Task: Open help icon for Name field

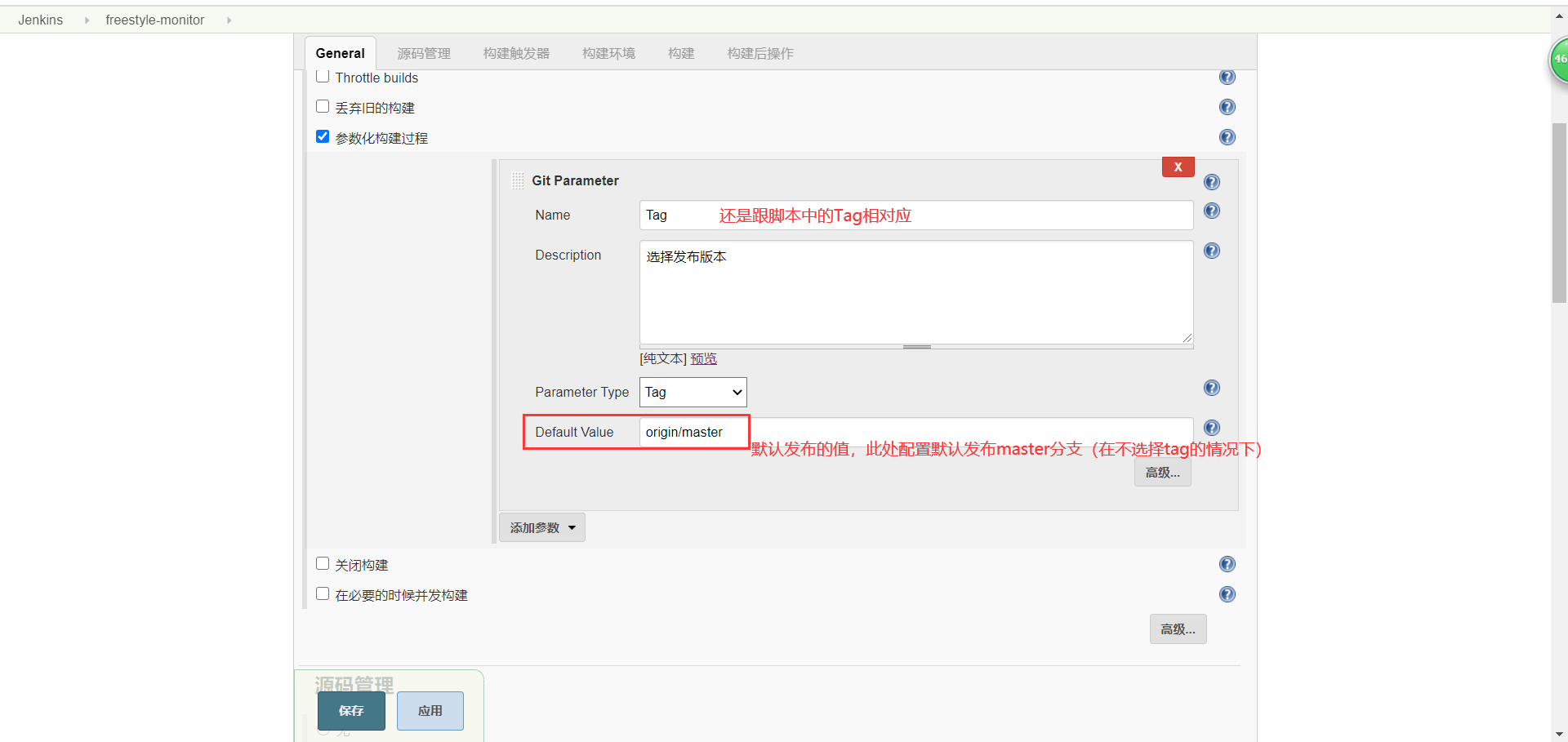Action: [1212, 211]
